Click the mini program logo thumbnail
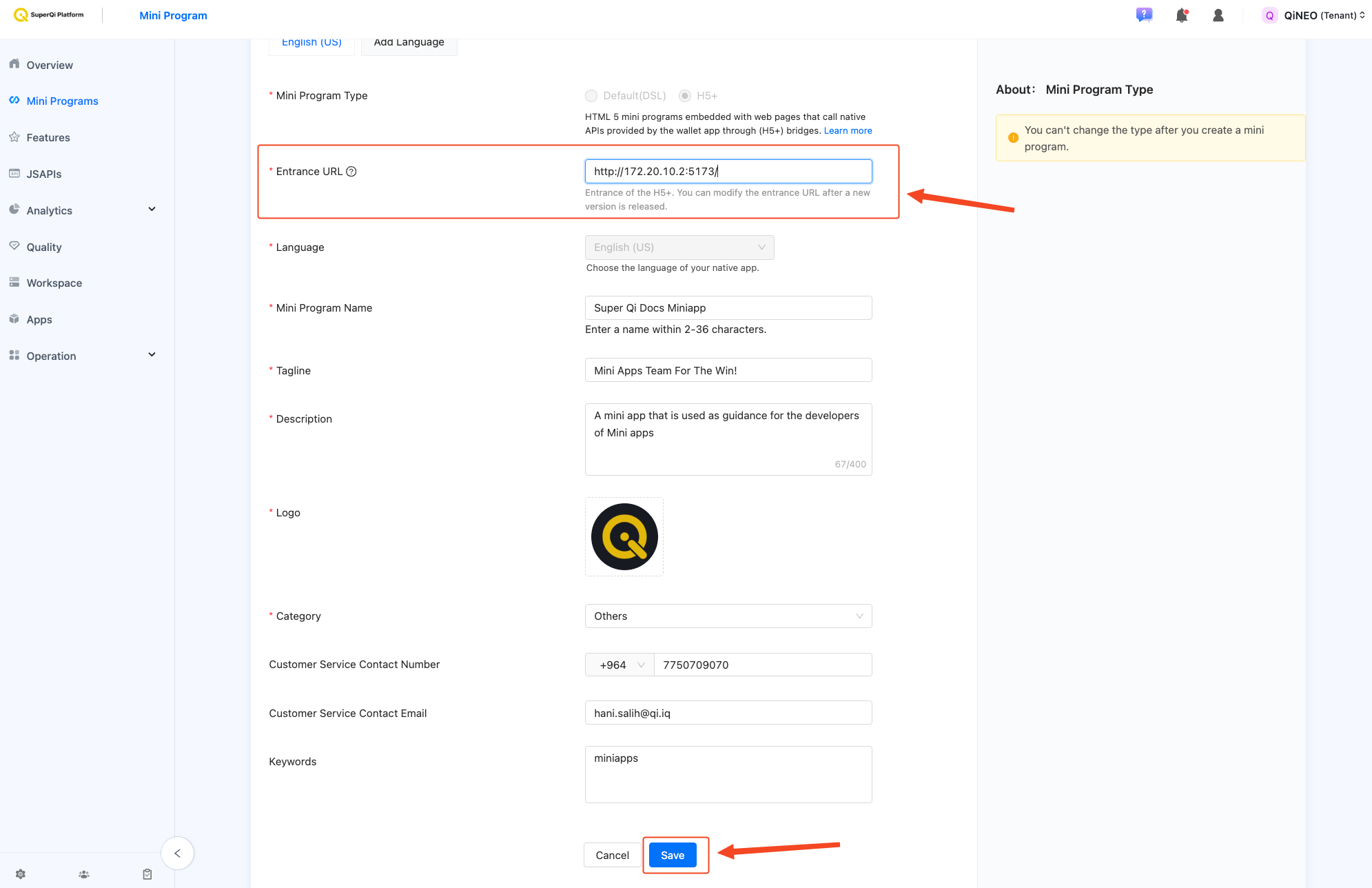Image resolution: width=1372 pixels, height=888 pixels. [624, 537]
